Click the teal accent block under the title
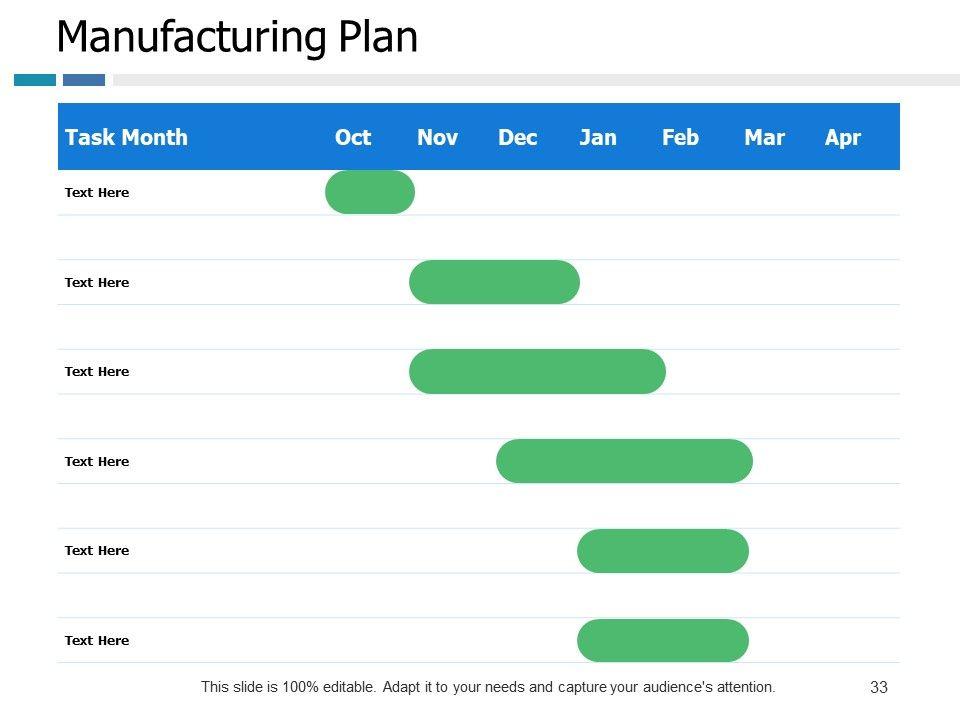The height and width of the screenshot is (720, 960). pos(35,80)
